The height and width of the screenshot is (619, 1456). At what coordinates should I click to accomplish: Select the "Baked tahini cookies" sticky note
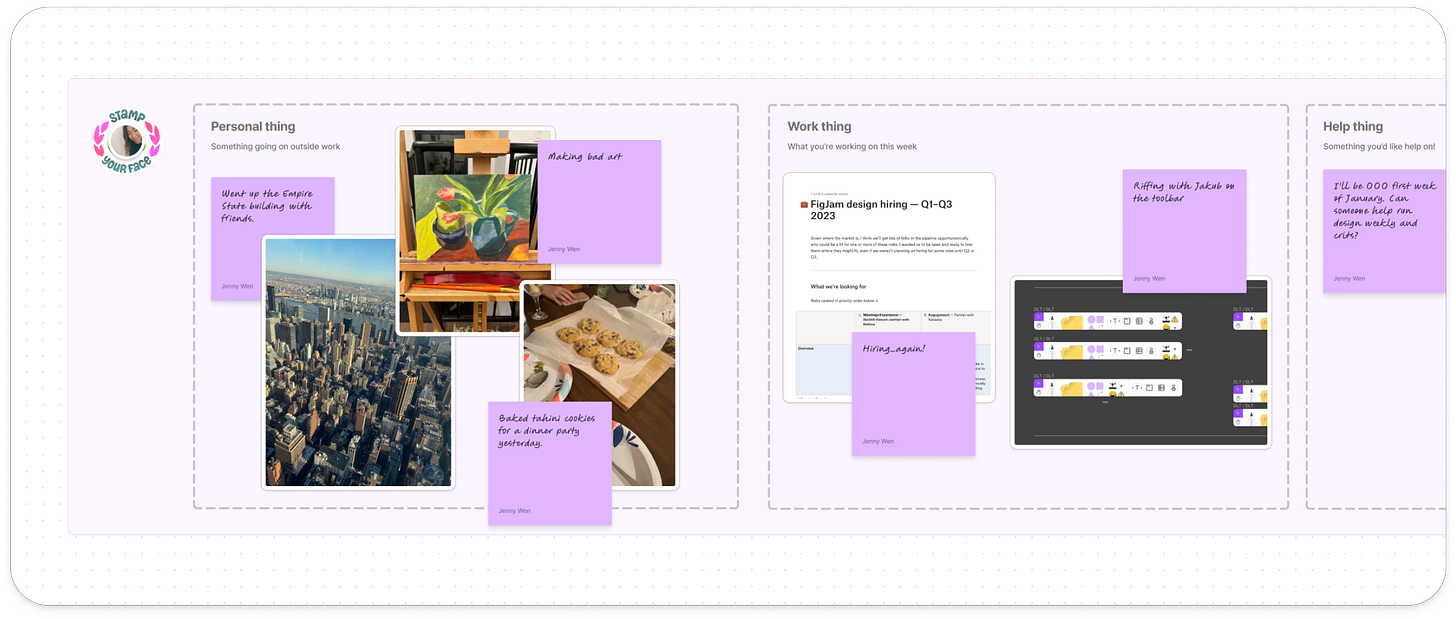tap(550, 463)
